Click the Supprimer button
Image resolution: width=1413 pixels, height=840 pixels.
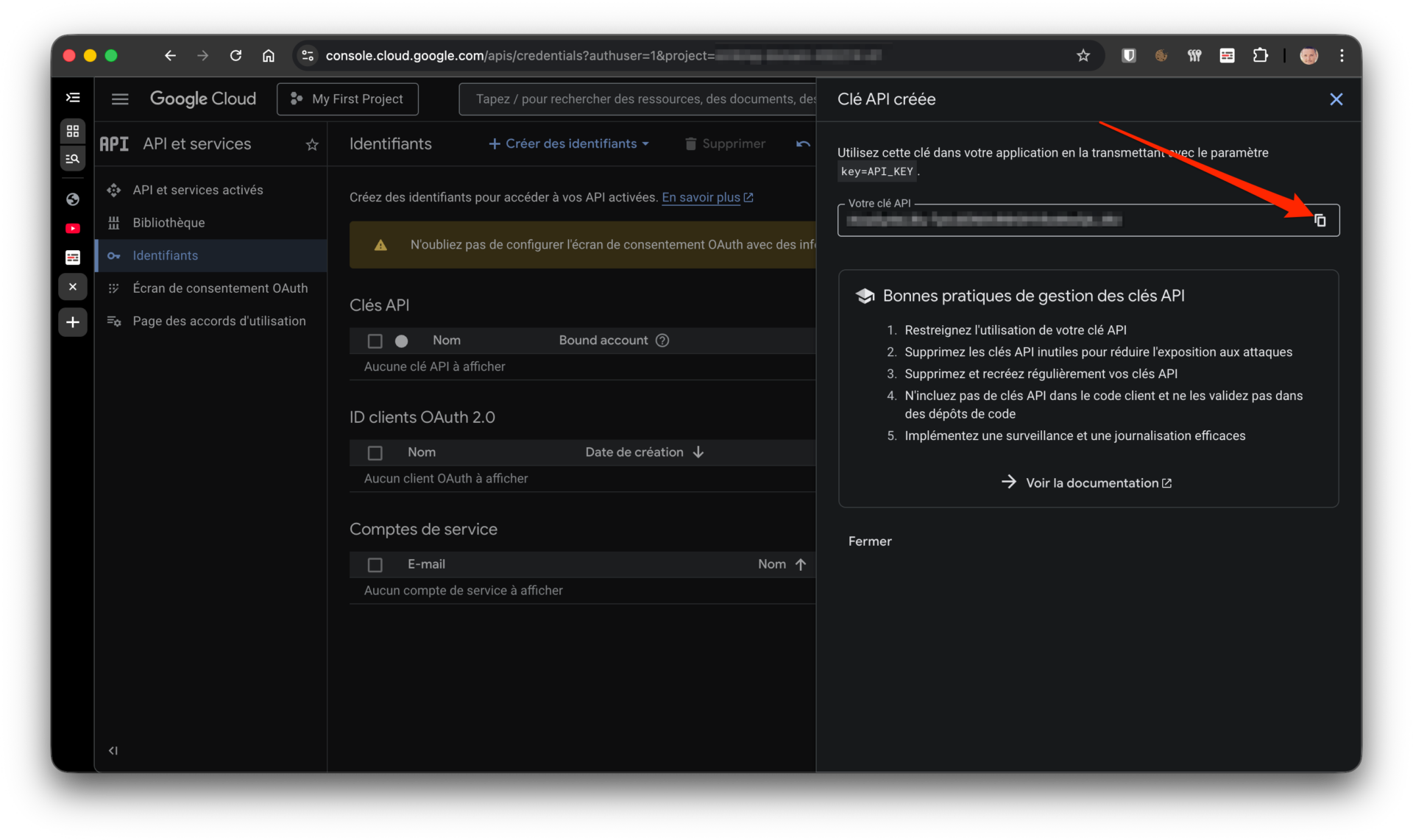pos(725,144)
